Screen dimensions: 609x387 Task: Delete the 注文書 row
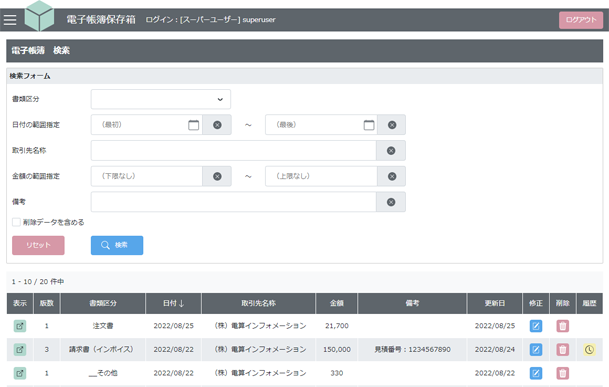(x=562, y=326)
